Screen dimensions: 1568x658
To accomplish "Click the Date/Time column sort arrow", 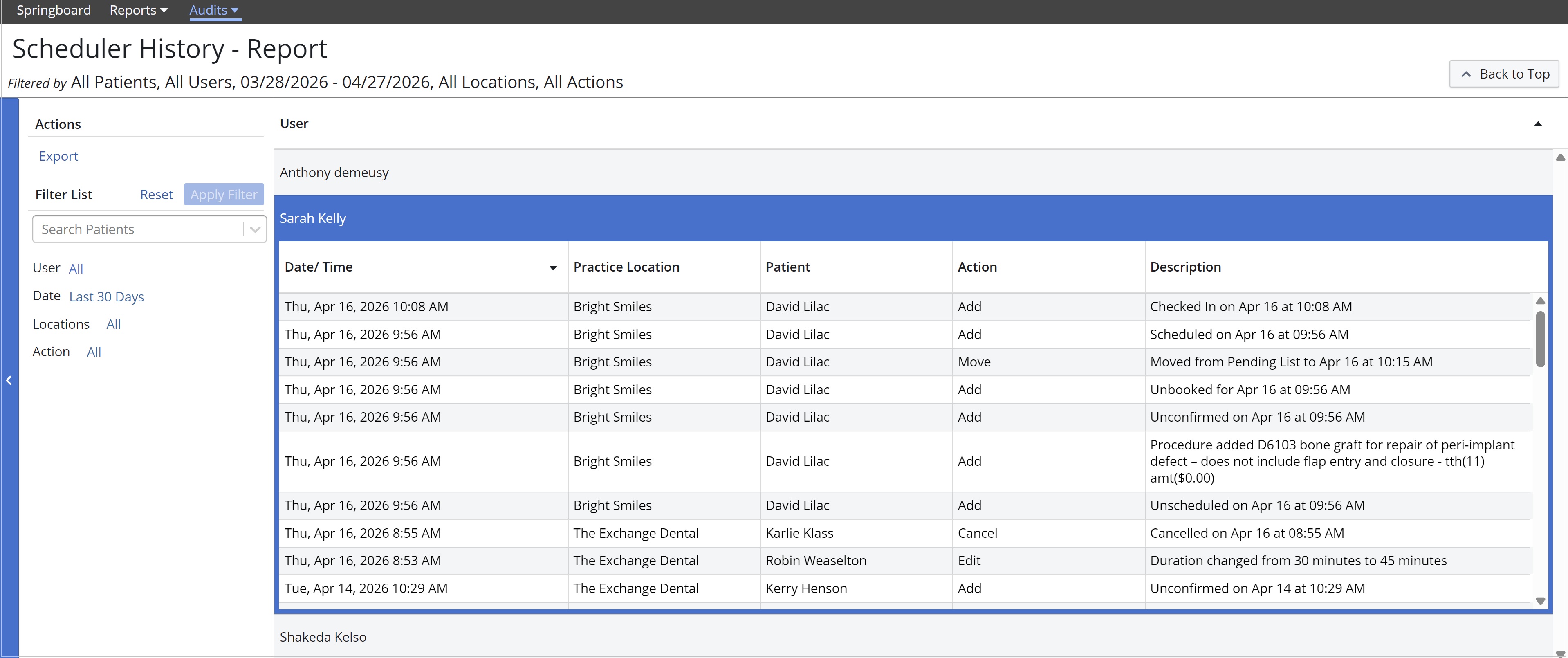I will click(553, 268).
